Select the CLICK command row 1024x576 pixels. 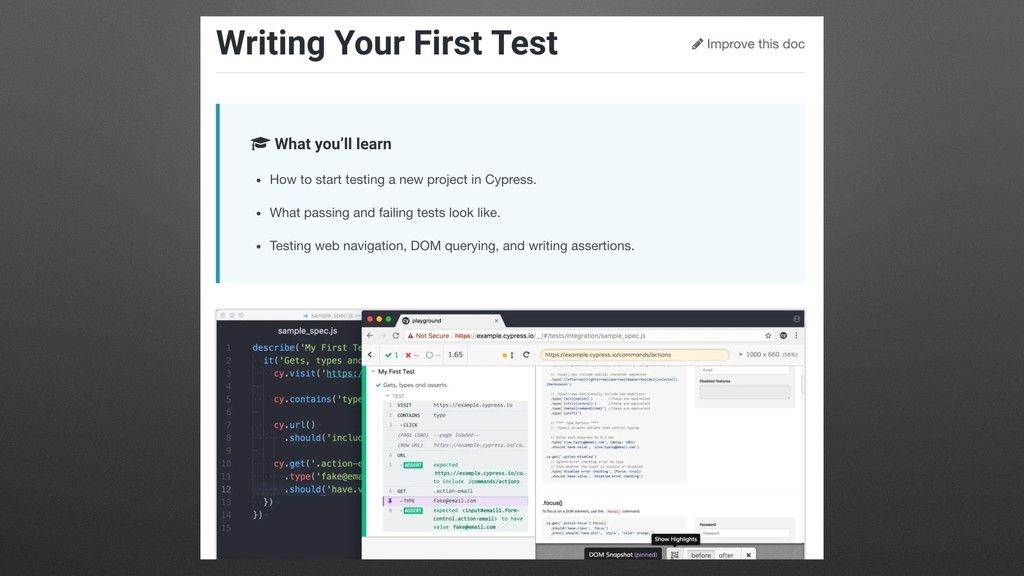pyautogui.click(x=455, y=425)
